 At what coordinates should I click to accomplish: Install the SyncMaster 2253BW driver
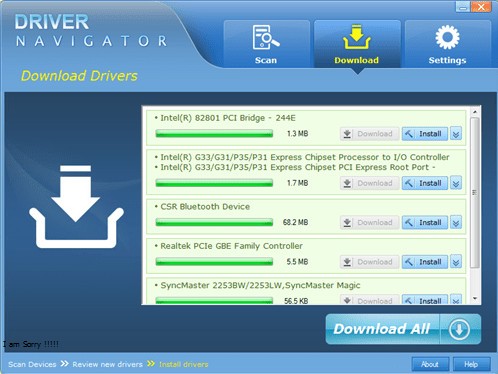coord(425,300)
